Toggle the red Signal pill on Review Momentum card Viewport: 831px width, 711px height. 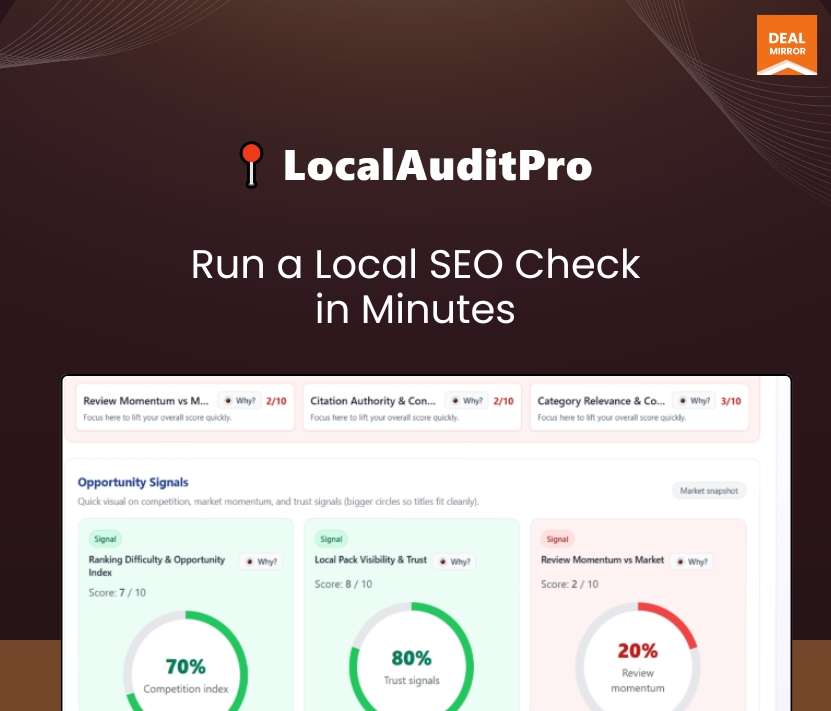[557, 538]
